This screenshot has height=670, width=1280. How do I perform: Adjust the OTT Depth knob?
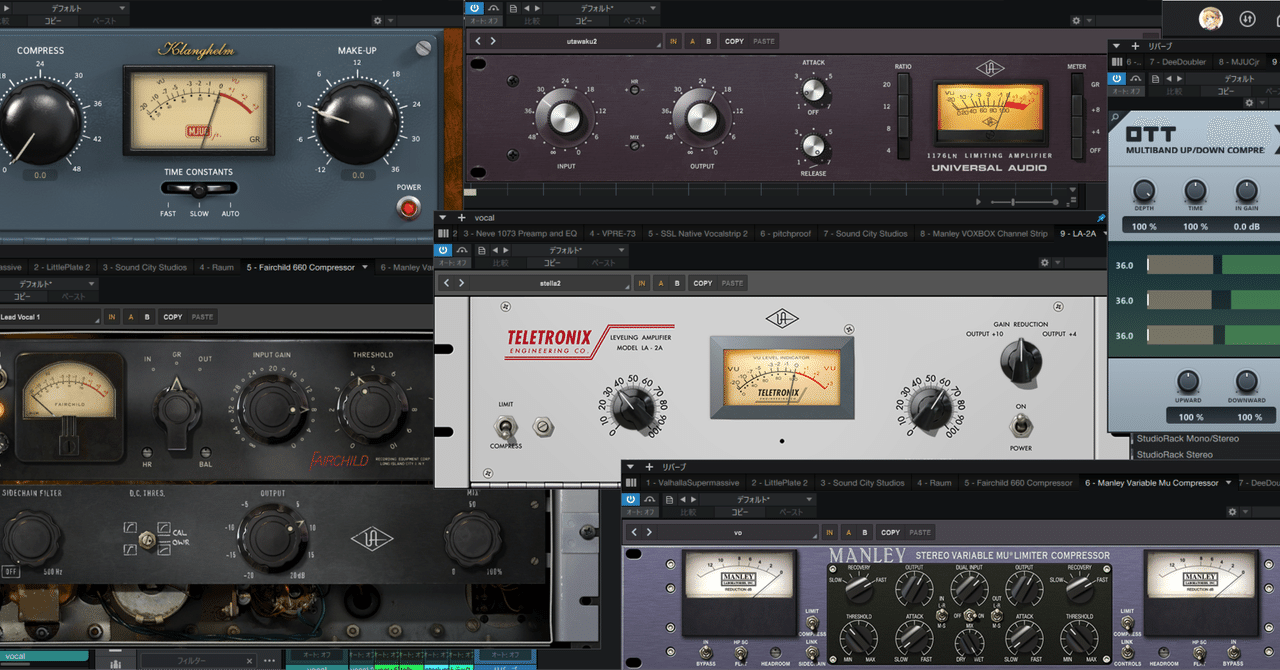click(1143, 191)
